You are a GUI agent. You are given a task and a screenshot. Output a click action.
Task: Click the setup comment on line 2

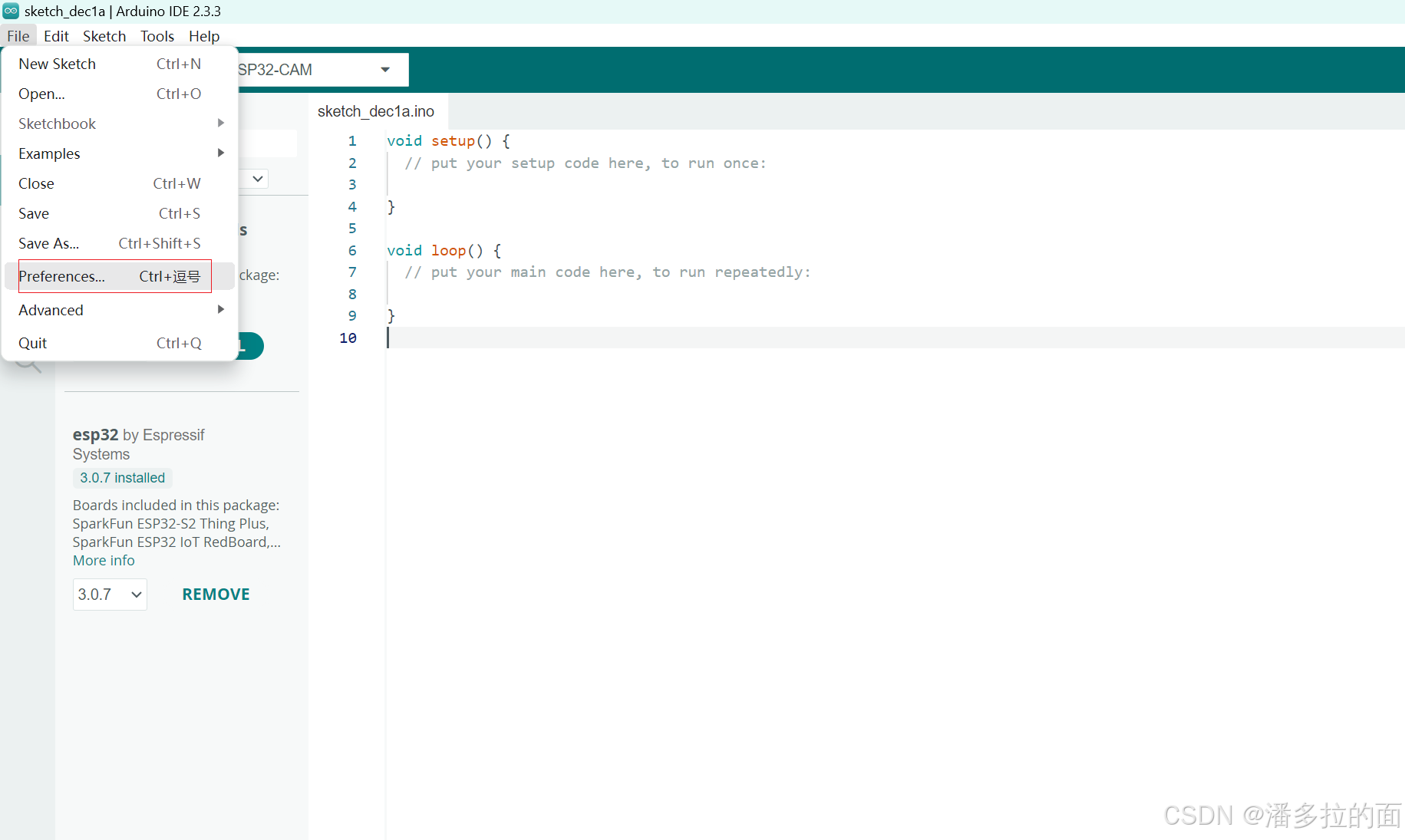585,163
